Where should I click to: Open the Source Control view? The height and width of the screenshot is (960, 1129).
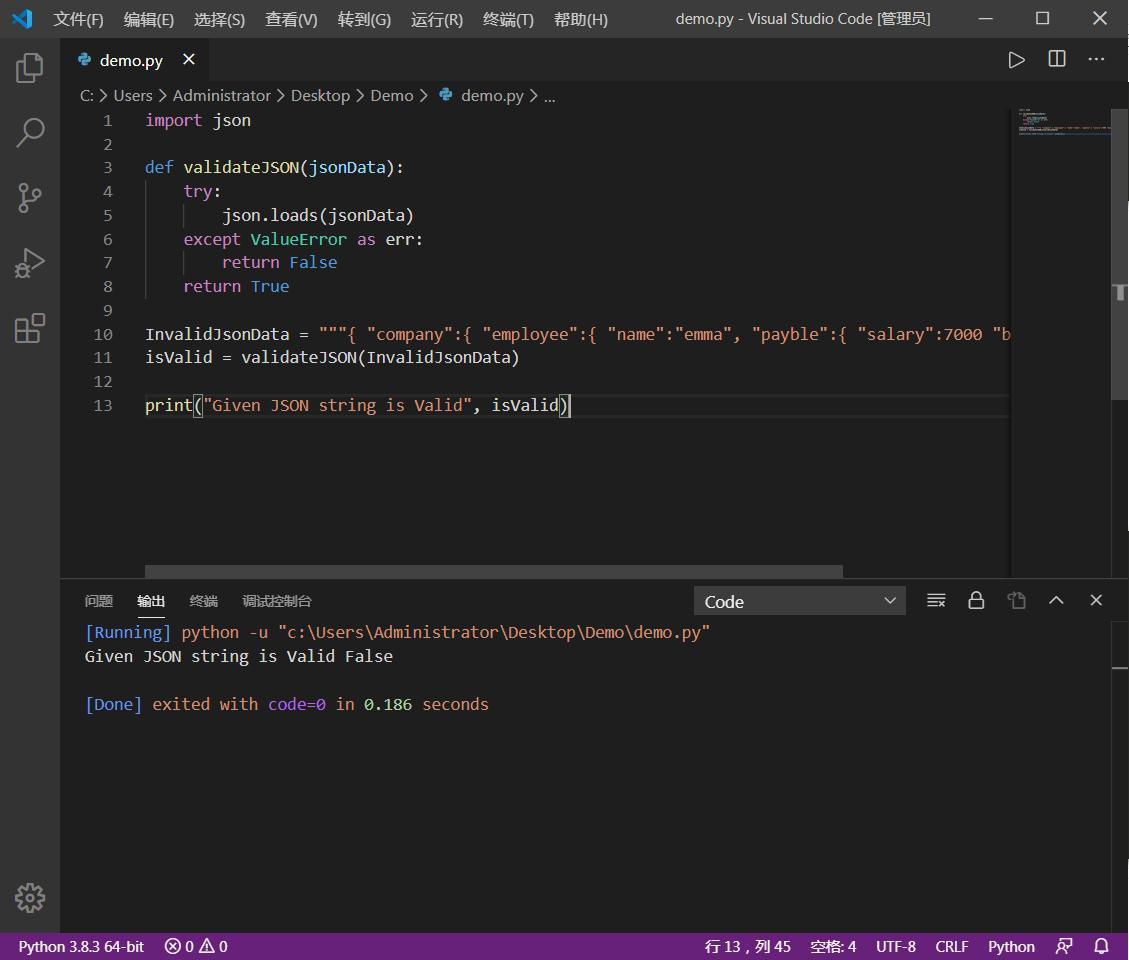click(x=29, y=198)
